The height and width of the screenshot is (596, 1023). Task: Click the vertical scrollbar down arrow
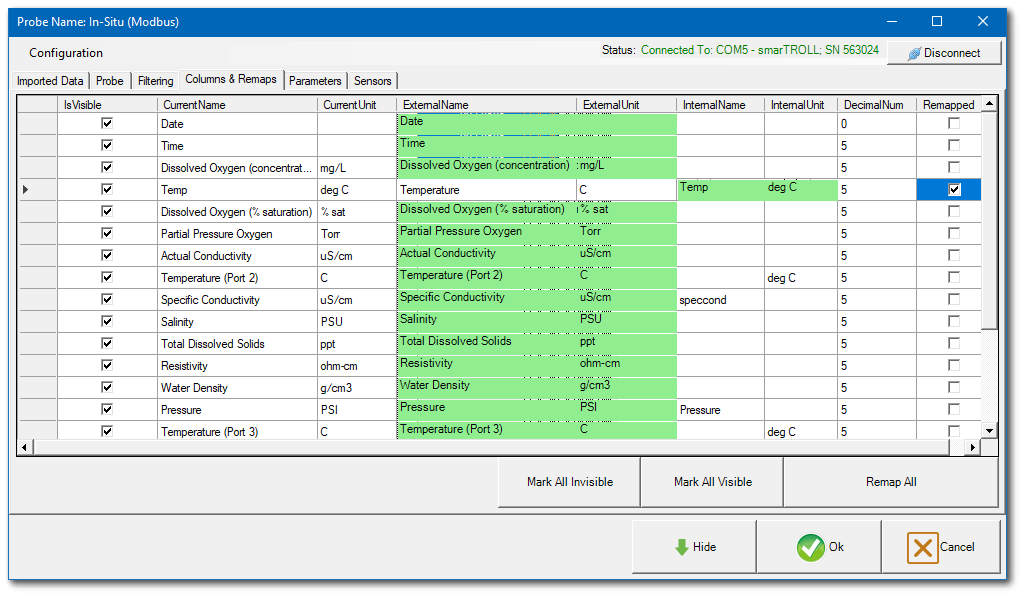point(990,431)
